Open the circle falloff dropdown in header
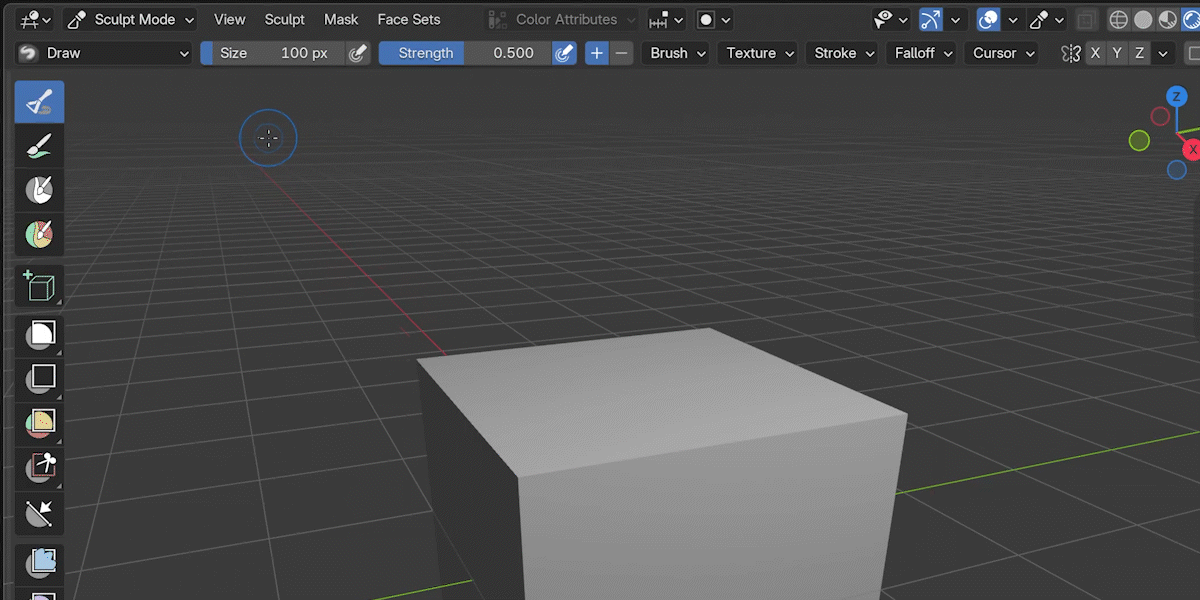 click(x=714, y=19)
